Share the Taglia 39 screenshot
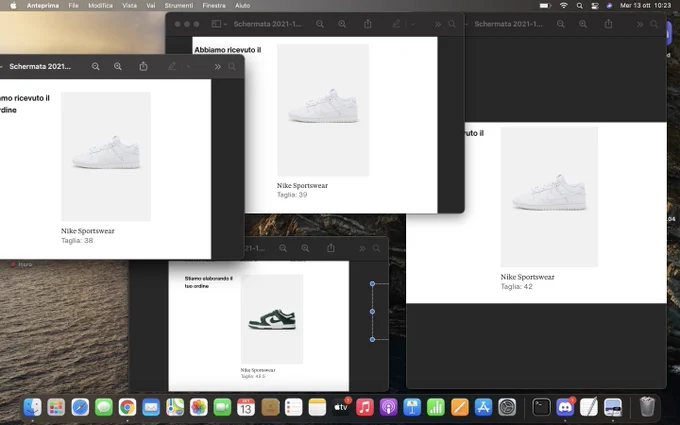 (x=368, y=24)
